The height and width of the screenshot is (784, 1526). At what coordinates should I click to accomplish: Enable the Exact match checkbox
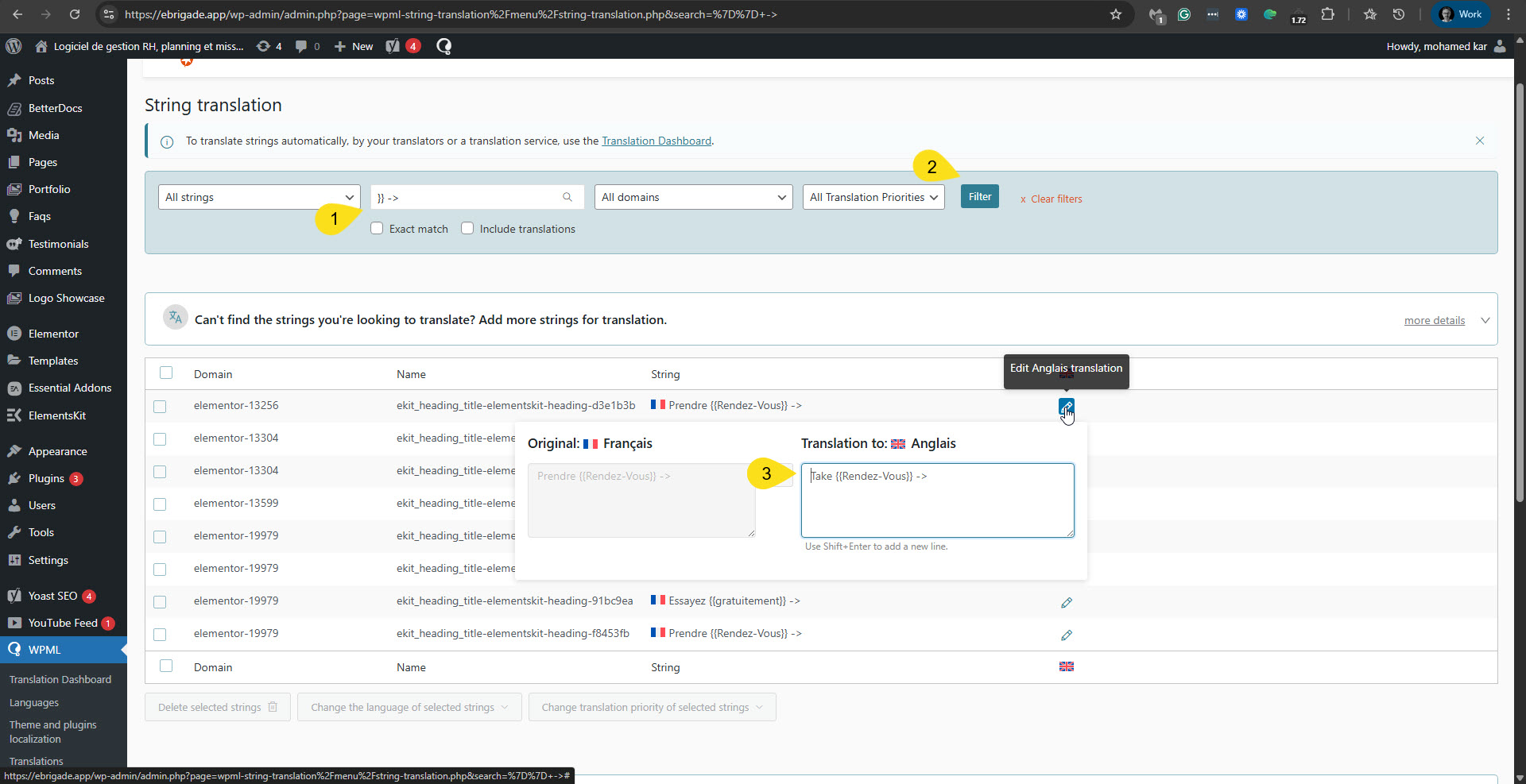(x=377, y=229)
